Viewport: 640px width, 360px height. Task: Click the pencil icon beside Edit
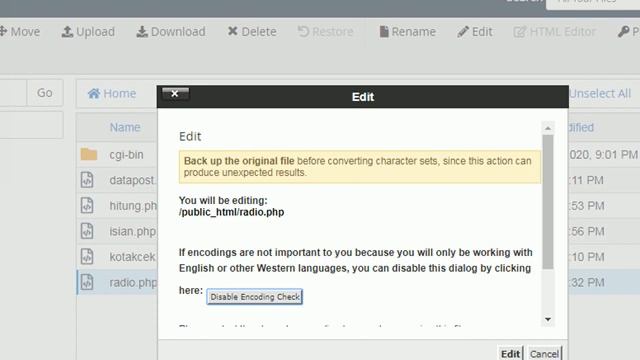point(463,32)
